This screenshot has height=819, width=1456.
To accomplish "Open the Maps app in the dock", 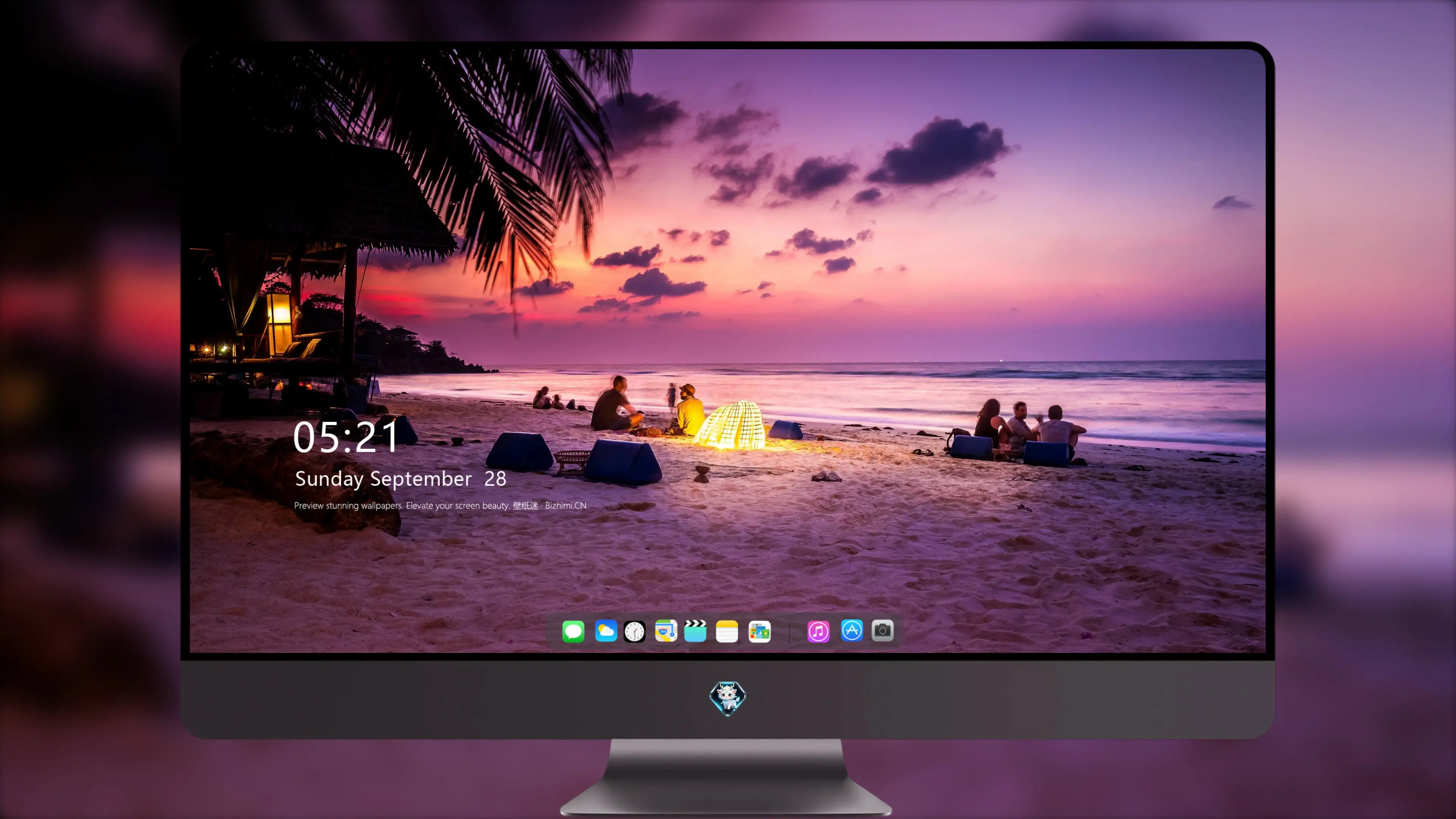I will (666, 631).
